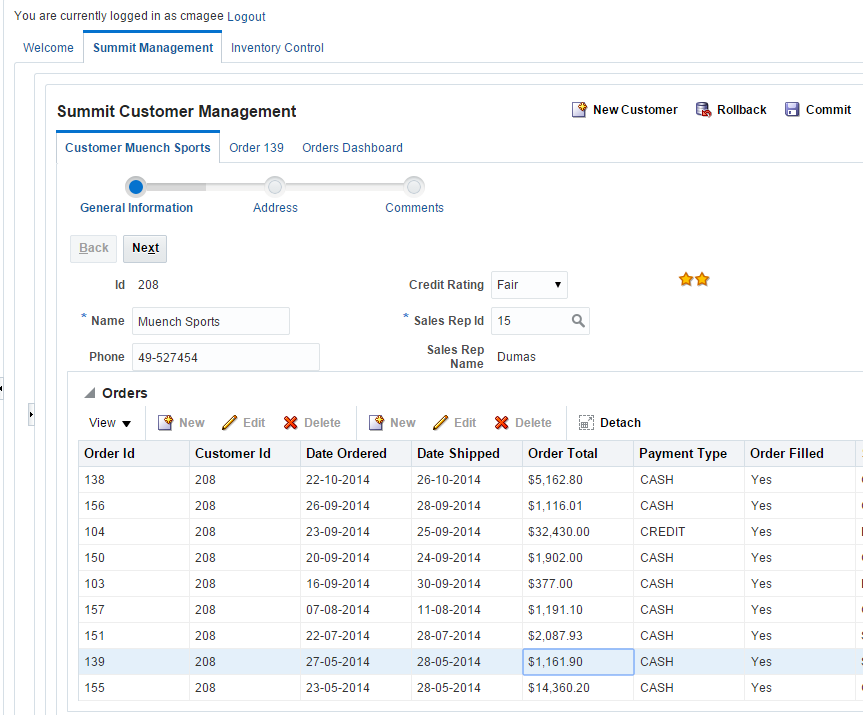This screenshot has width=863, height=715.
Task: Sort by Order Total column header
Action: [562, 454]
